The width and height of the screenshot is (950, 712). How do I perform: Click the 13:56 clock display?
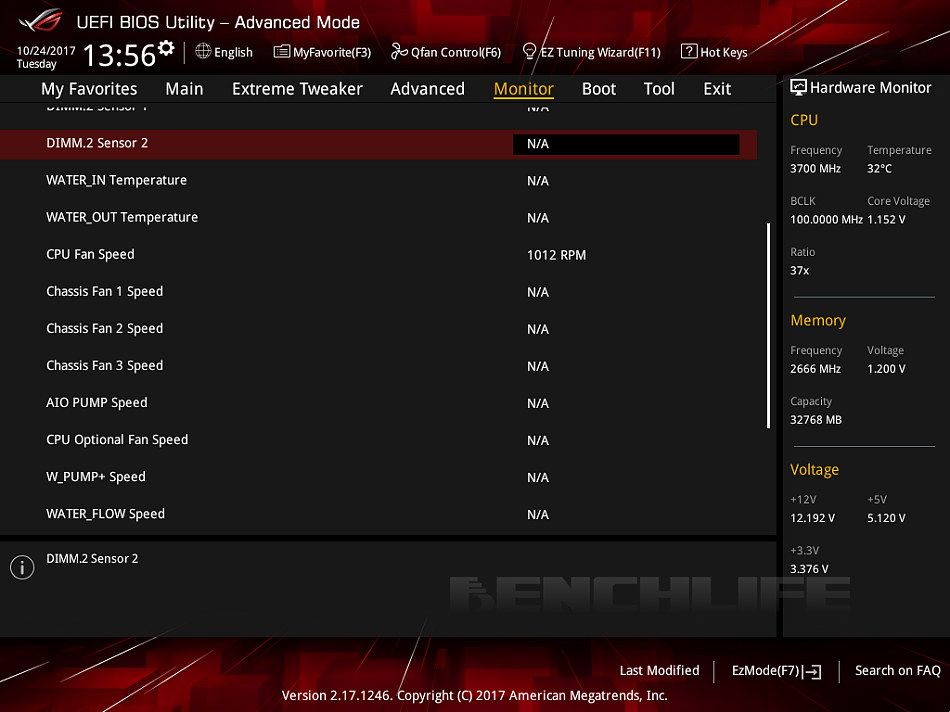coord(119,55)
